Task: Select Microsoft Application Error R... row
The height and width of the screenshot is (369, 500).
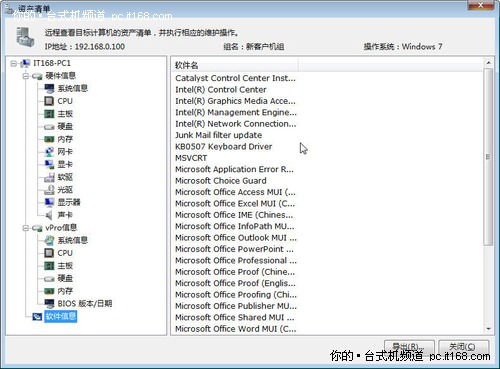Action: pos(235,169)
